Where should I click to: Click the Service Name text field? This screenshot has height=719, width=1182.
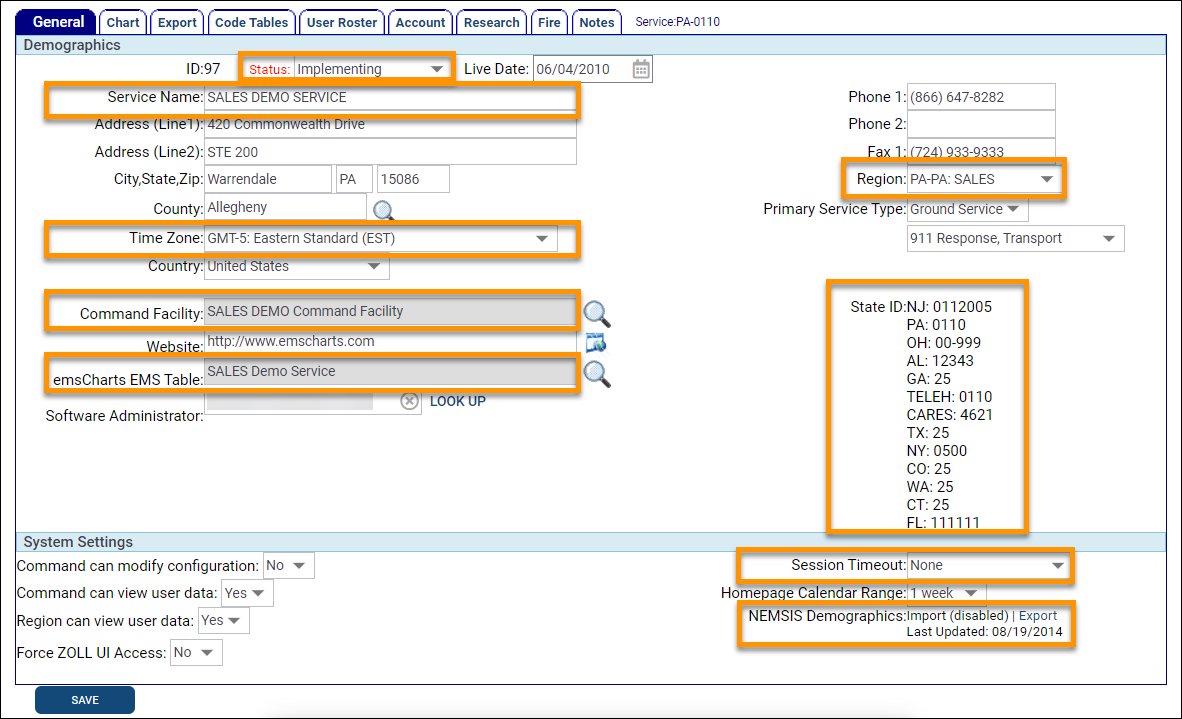pyautogui.click(x=389, y=98)
